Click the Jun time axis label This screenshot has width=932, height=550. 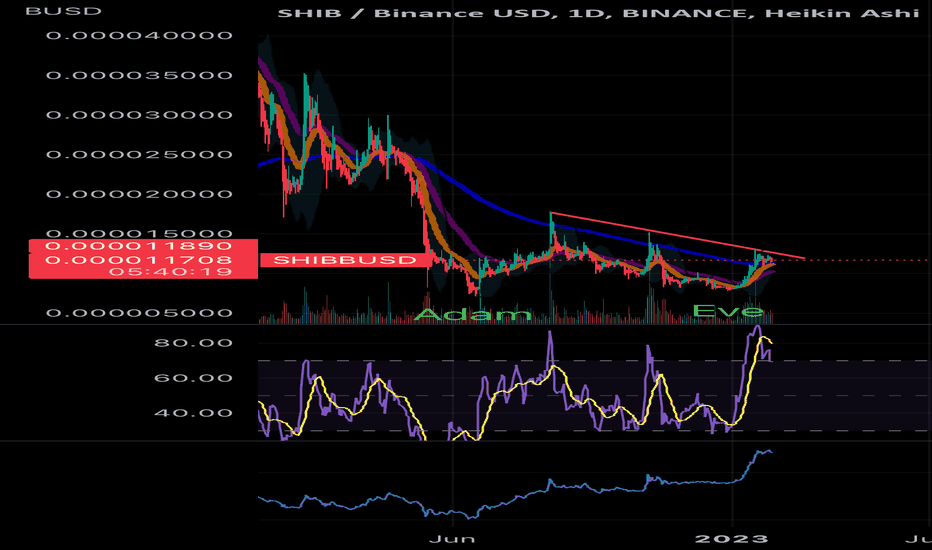pyautogui.click(x=452, y=539)
